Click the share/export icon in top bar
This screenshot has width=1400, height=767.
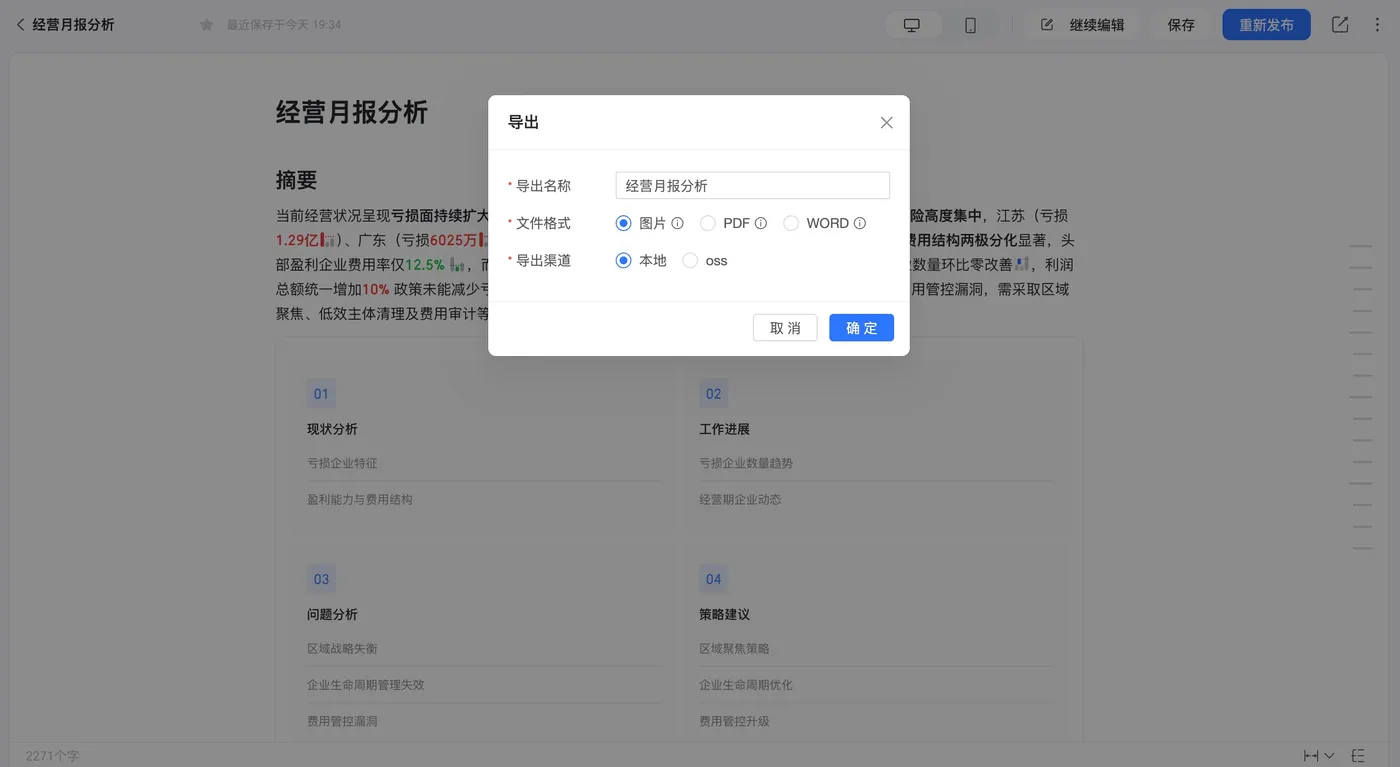[x=1340, y=25]
